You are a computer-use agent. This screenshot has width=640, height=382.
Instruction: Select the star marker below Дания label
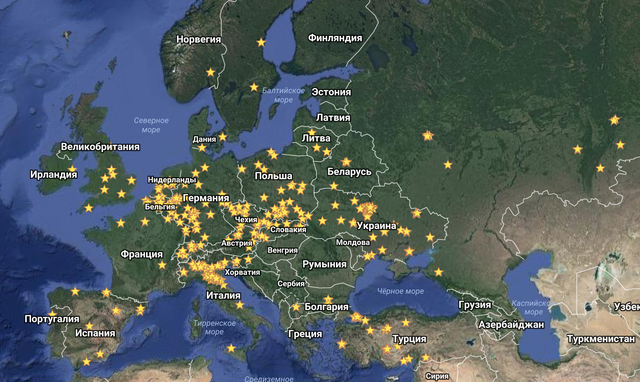click(202, 147)
